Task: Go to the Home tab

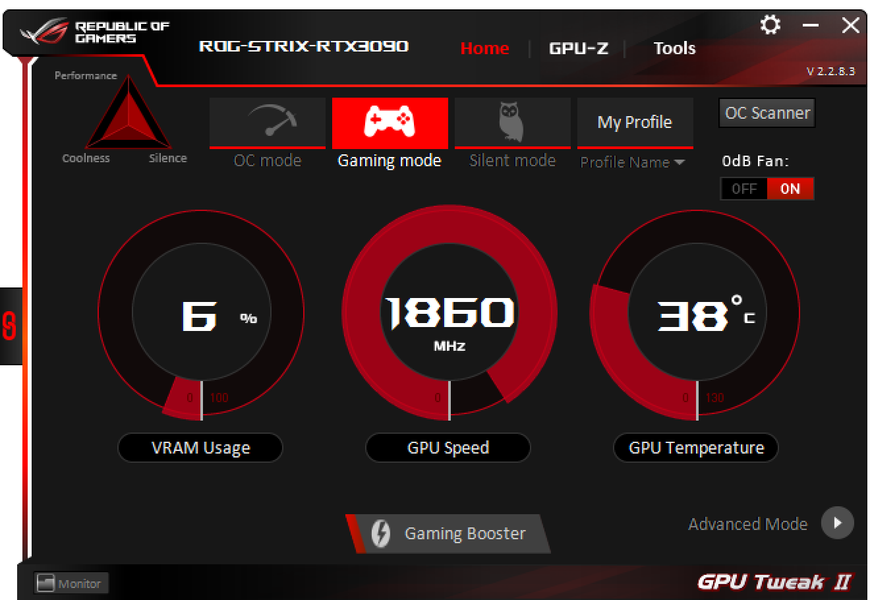Action: (x=484, y=48)
